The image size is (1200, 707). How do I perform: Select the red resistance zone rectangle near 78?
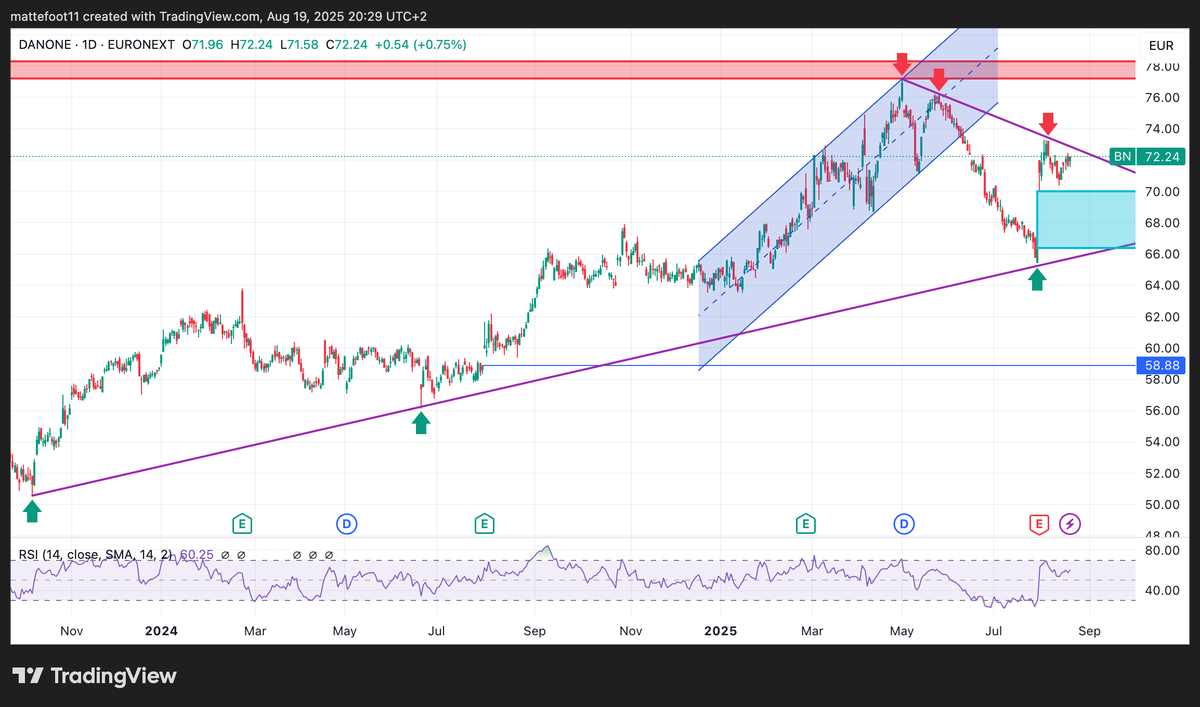pos(574,70)
